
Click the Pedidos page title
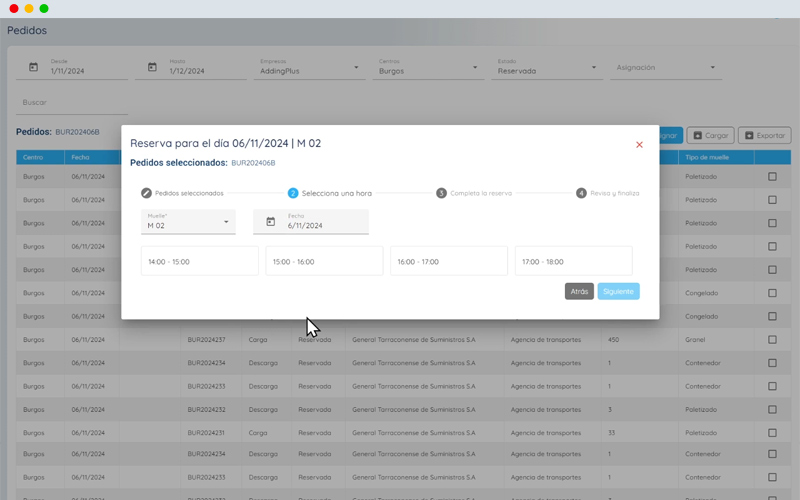coord(27,31)
